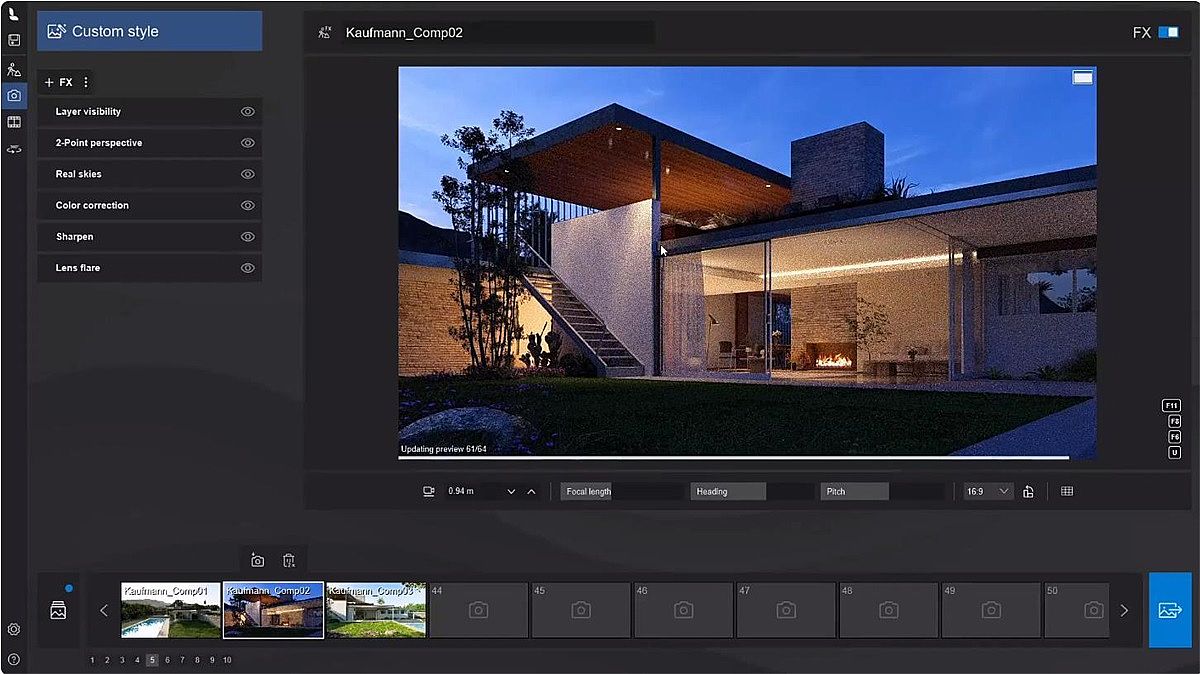This screenshot has width=1200, height=674.
Task: Switch to Movie mode film strip icon
Action: pos(13,122)
